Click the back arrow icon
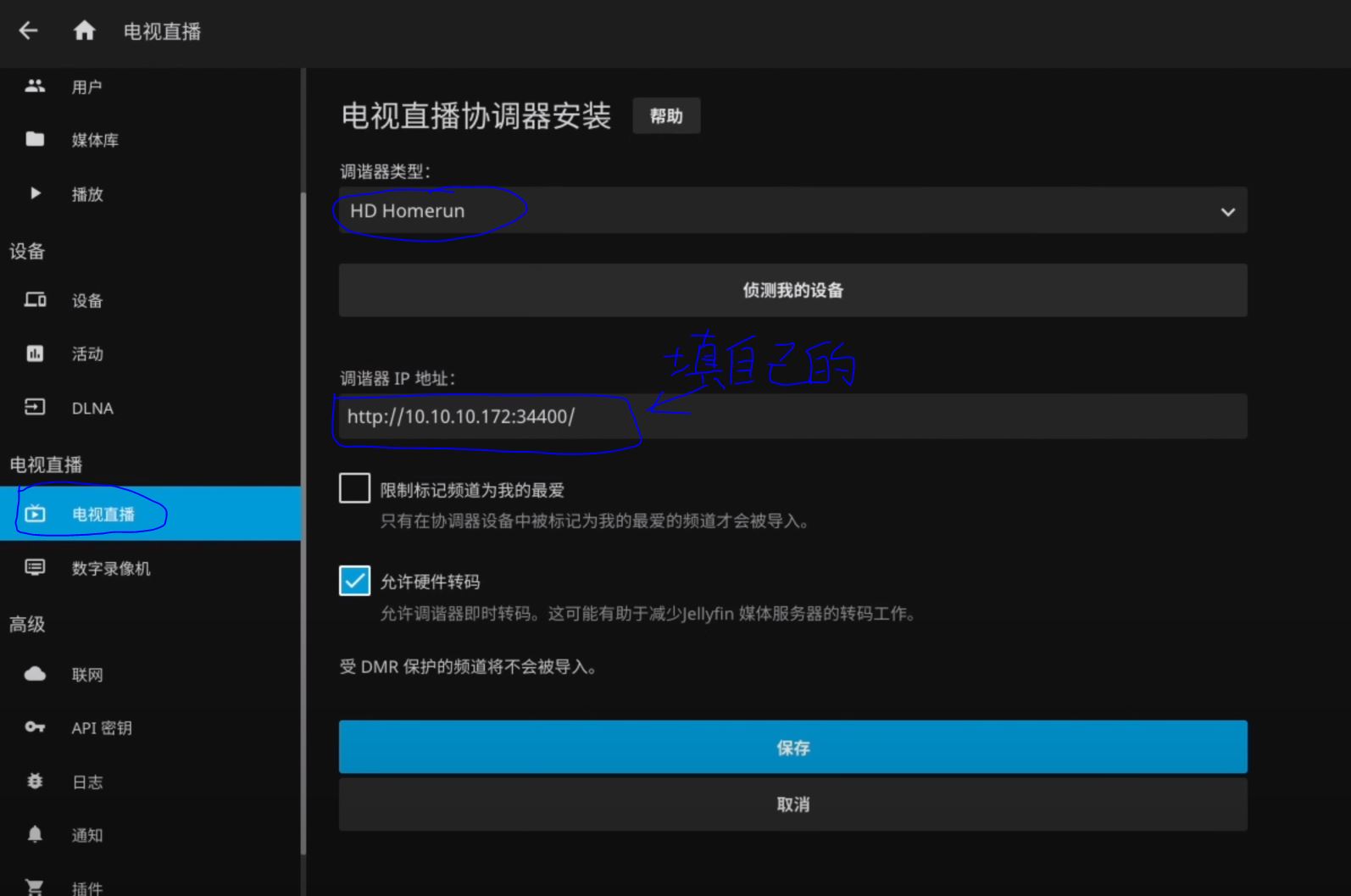Viewport: 1351px width, 896px height. coord(29,31)
